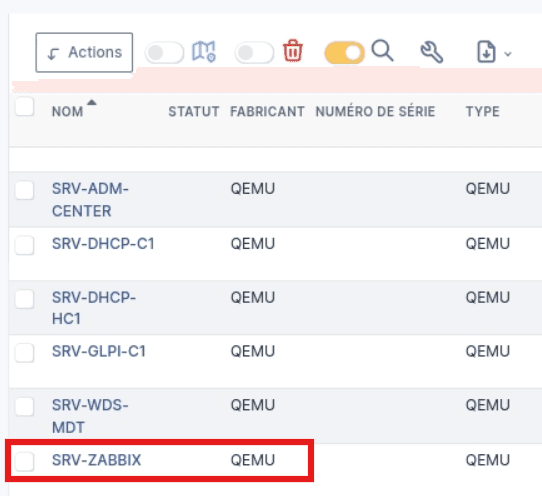Screen dimensions: 542x496
Task: Tick the select-all checkbox in header
Action: click(25, 107)
